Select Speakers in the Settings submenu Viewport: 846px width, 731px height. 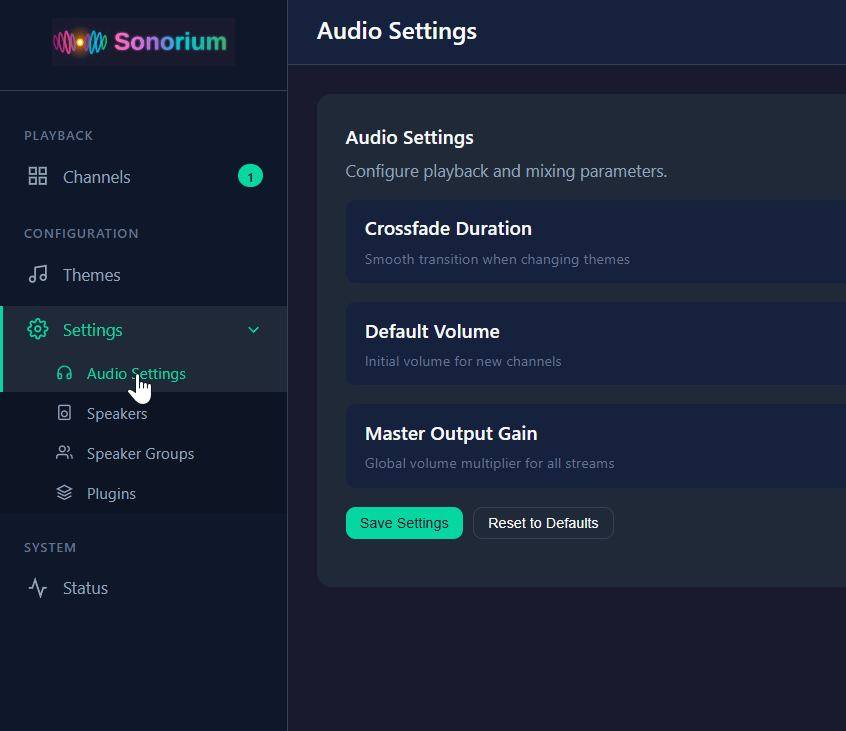(117, 414)
